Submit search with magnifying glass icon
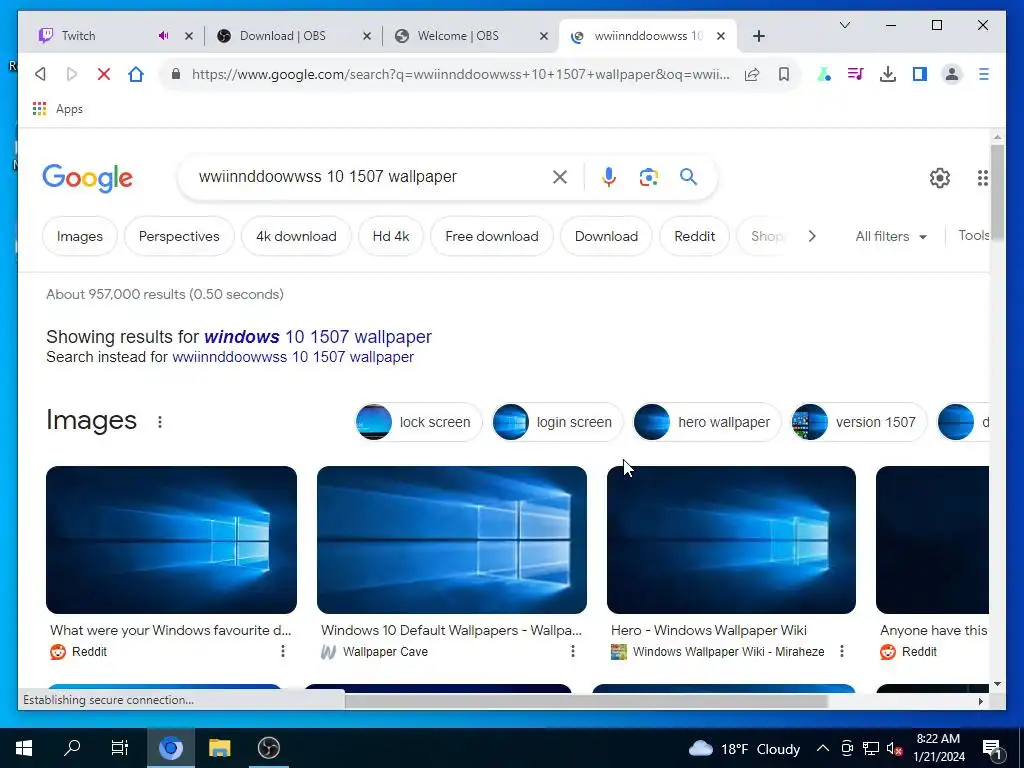The width and height of the screenshot is (1024, 768). (688, 176)
